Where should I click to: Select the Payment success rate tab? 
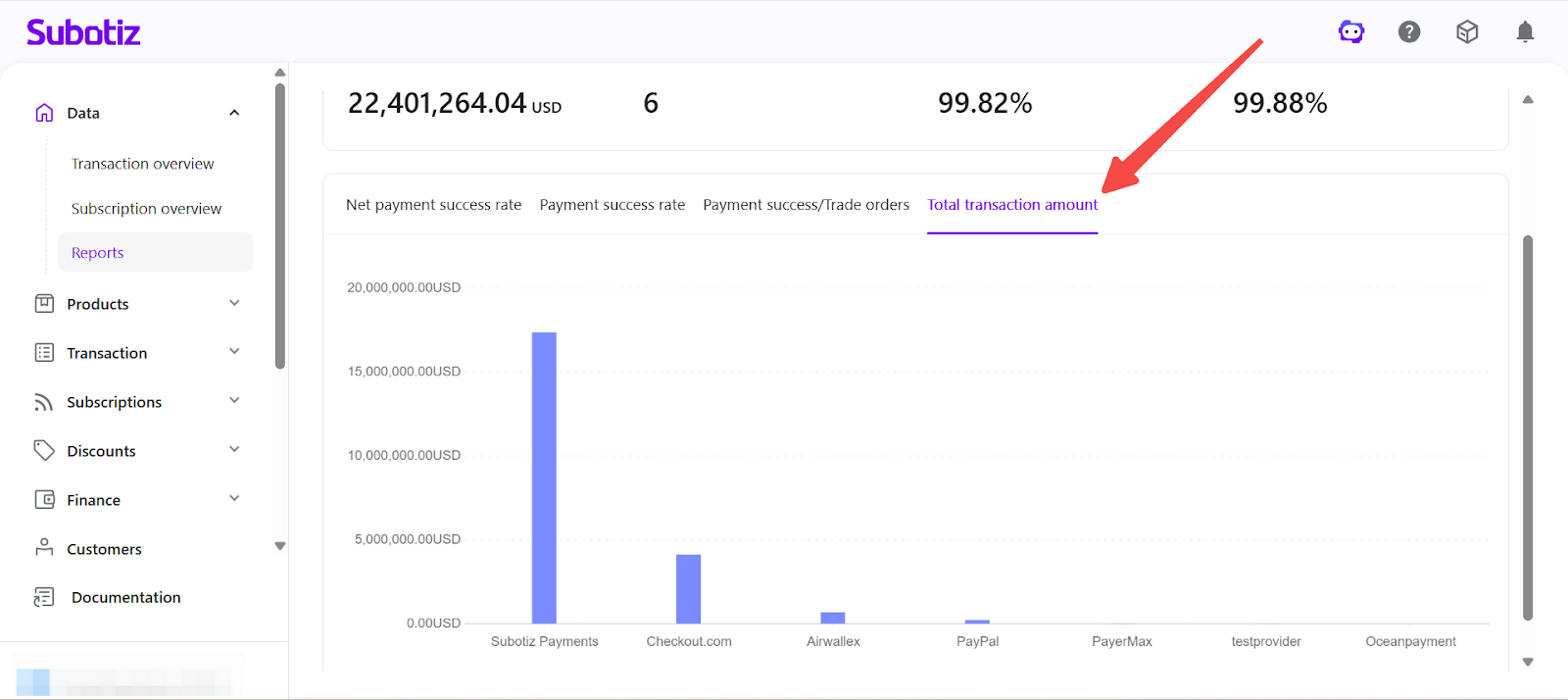tap(612, 205)
